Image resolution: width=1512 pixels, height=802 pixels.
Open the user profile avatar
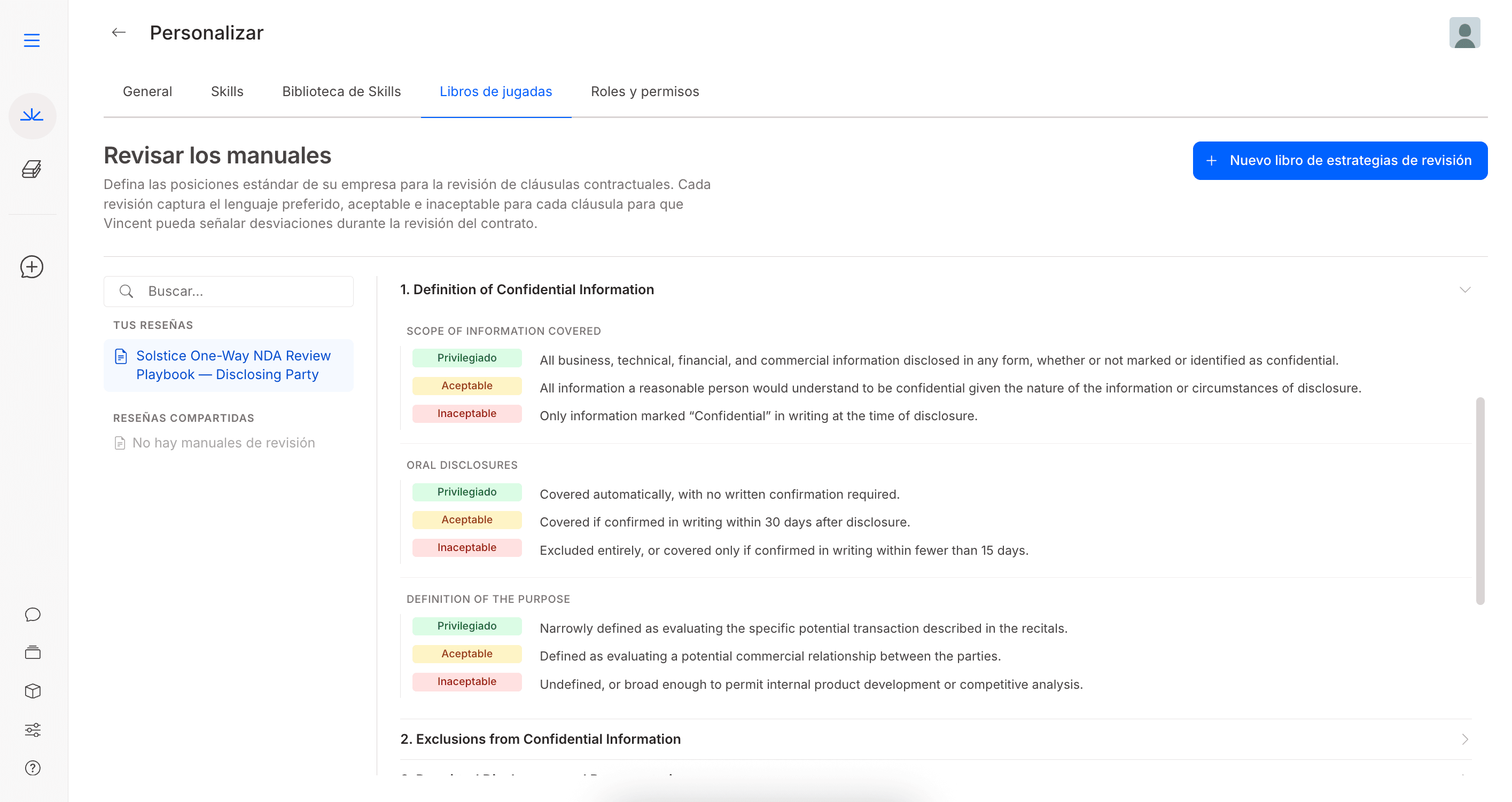(1464, 32)
